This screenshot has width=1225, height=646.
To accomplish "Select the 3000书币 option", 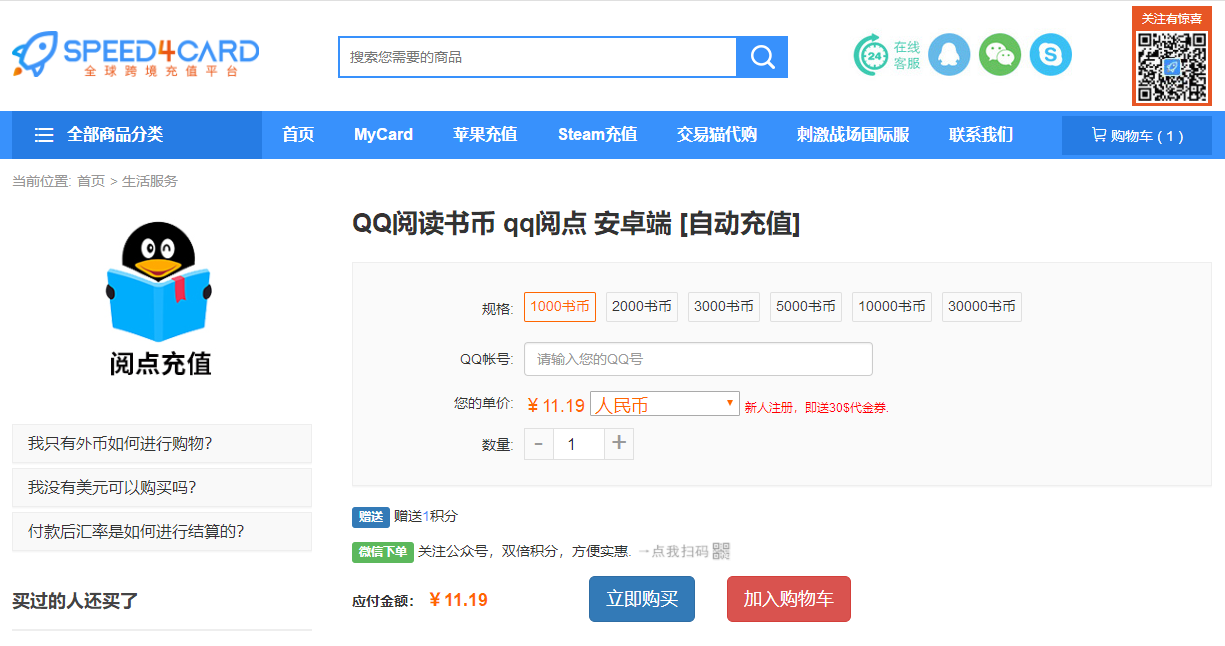I will pos(724,307).
